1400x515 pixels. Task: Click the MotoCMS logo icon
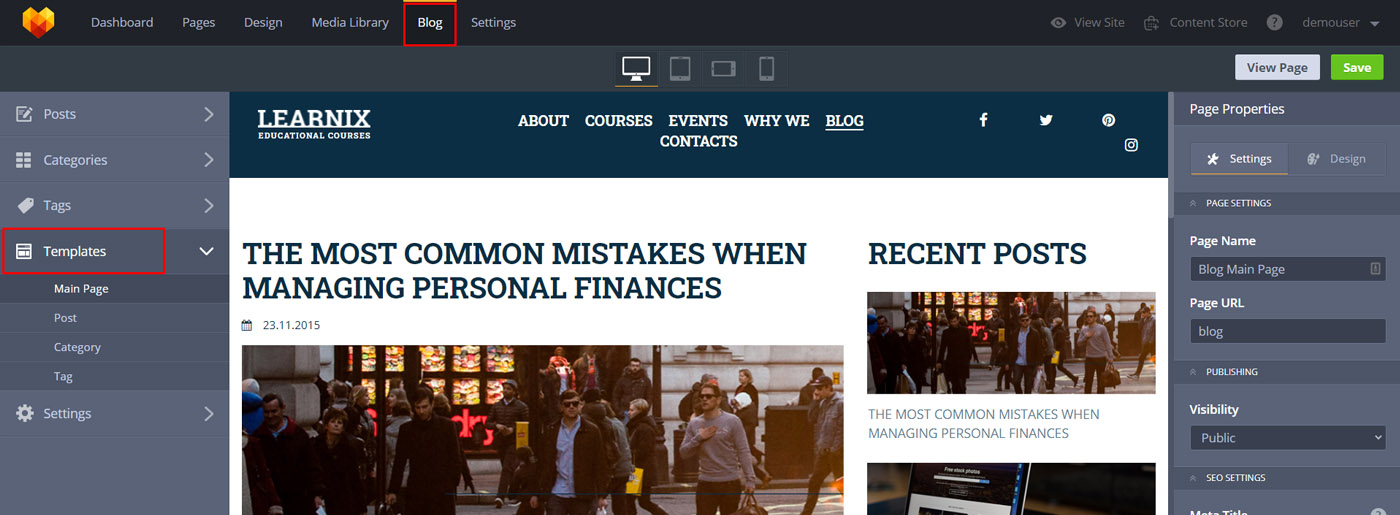point(39,22)
